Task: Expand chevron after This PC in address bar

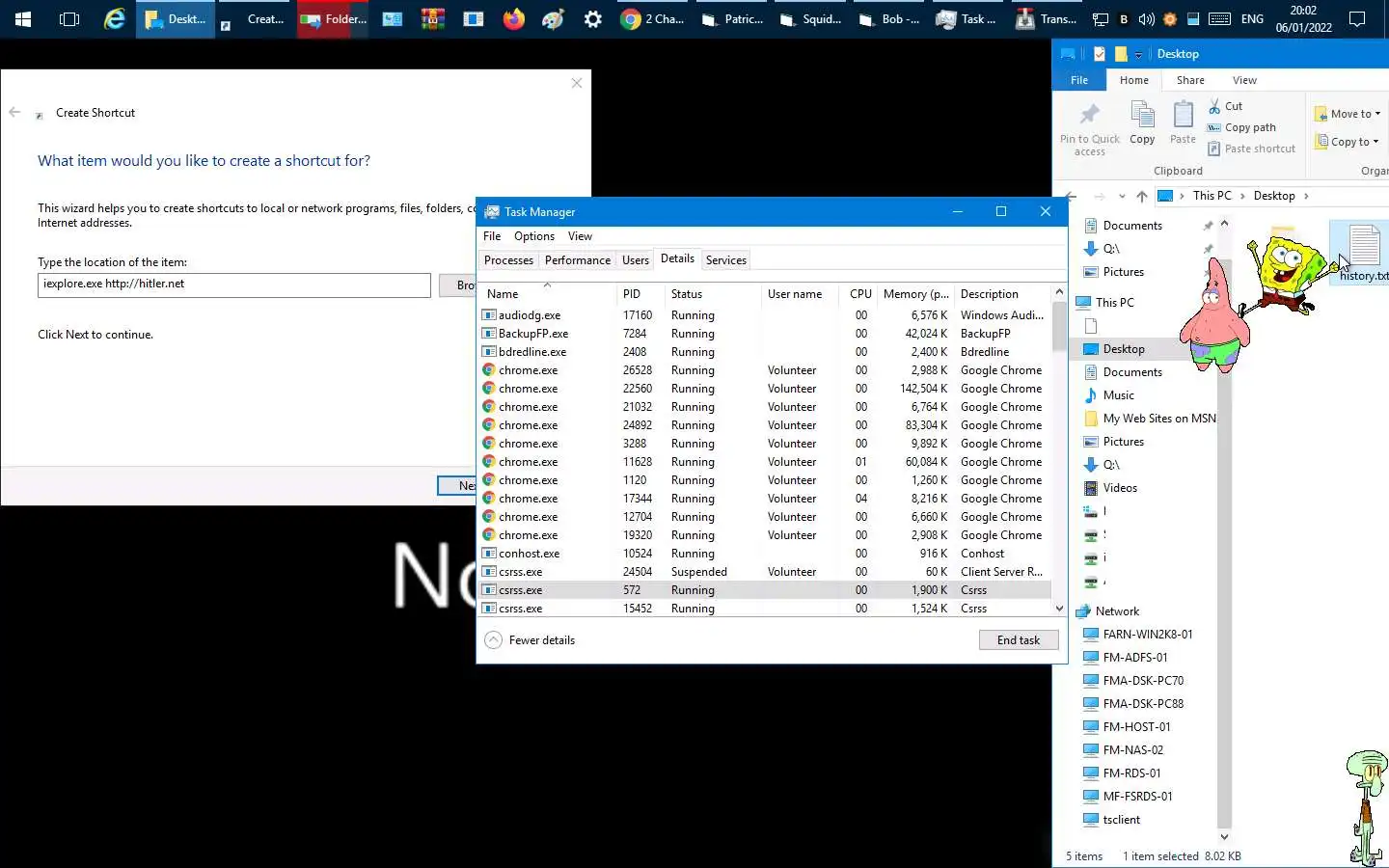Action: point(1242,196)
